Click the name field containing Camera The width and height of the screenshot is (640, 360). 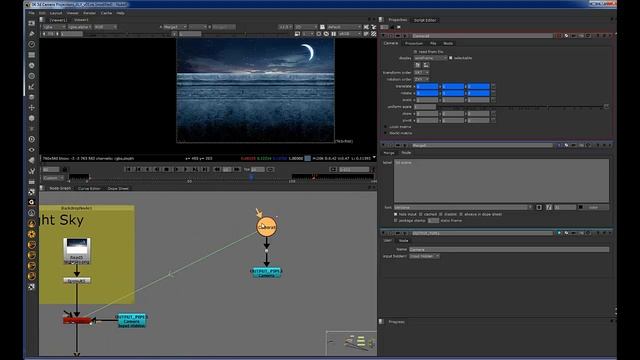pyautogui.click(x=509, y=249)
